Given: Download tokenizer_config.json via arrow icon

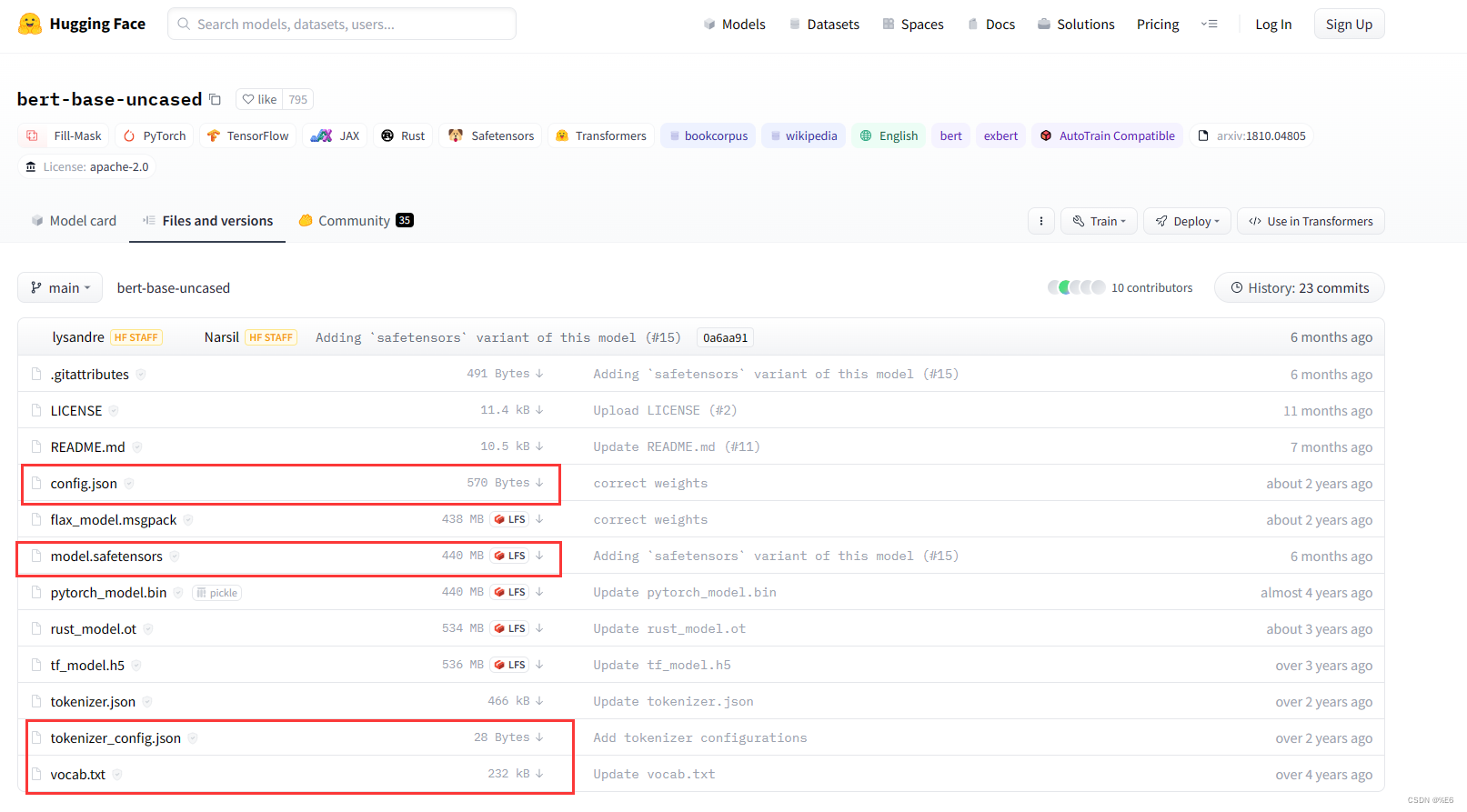Looking at the screenshot, I should click(x=539, y=737).
